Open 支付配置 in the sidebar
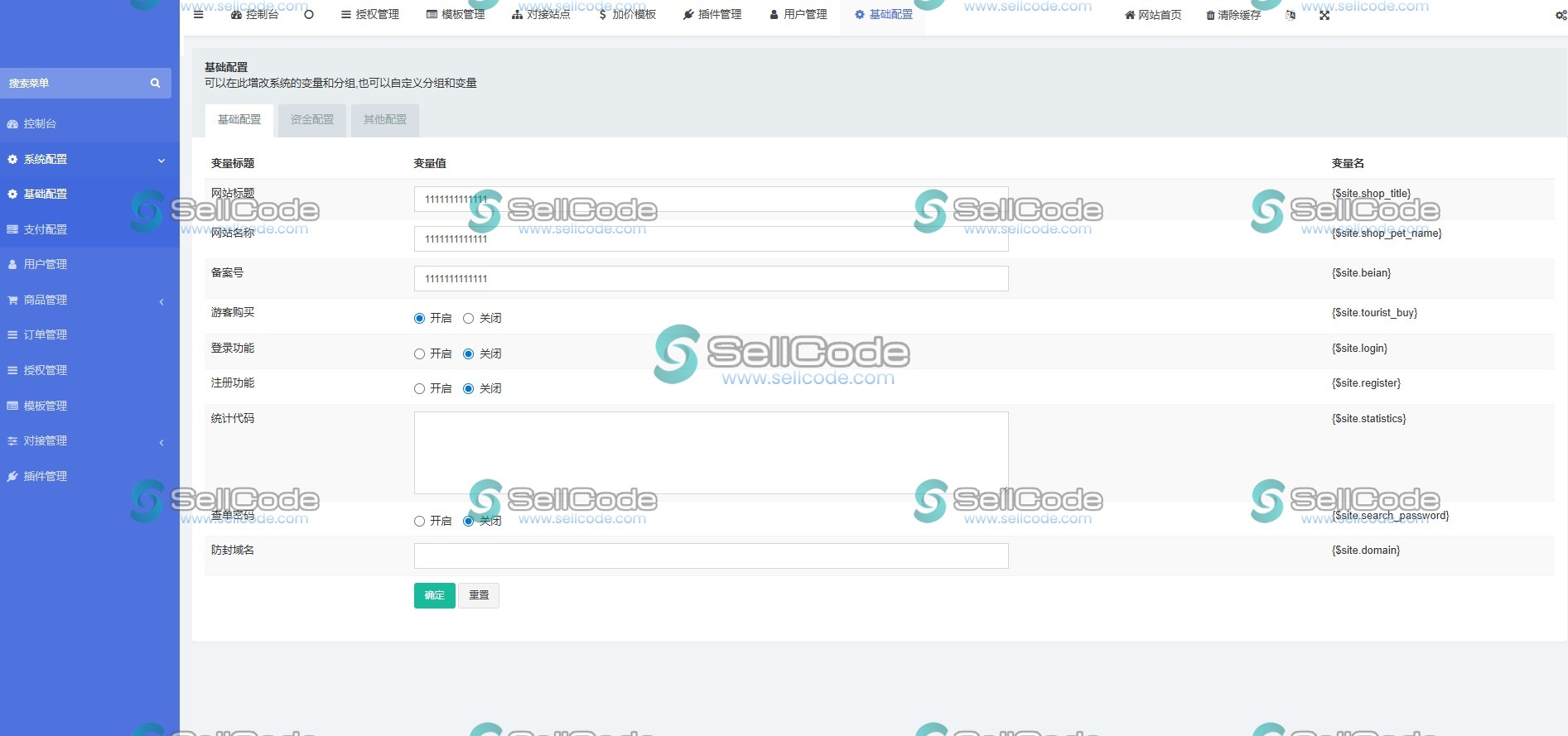The width and height of the screenshot is (1568, 736). (89, 229)
